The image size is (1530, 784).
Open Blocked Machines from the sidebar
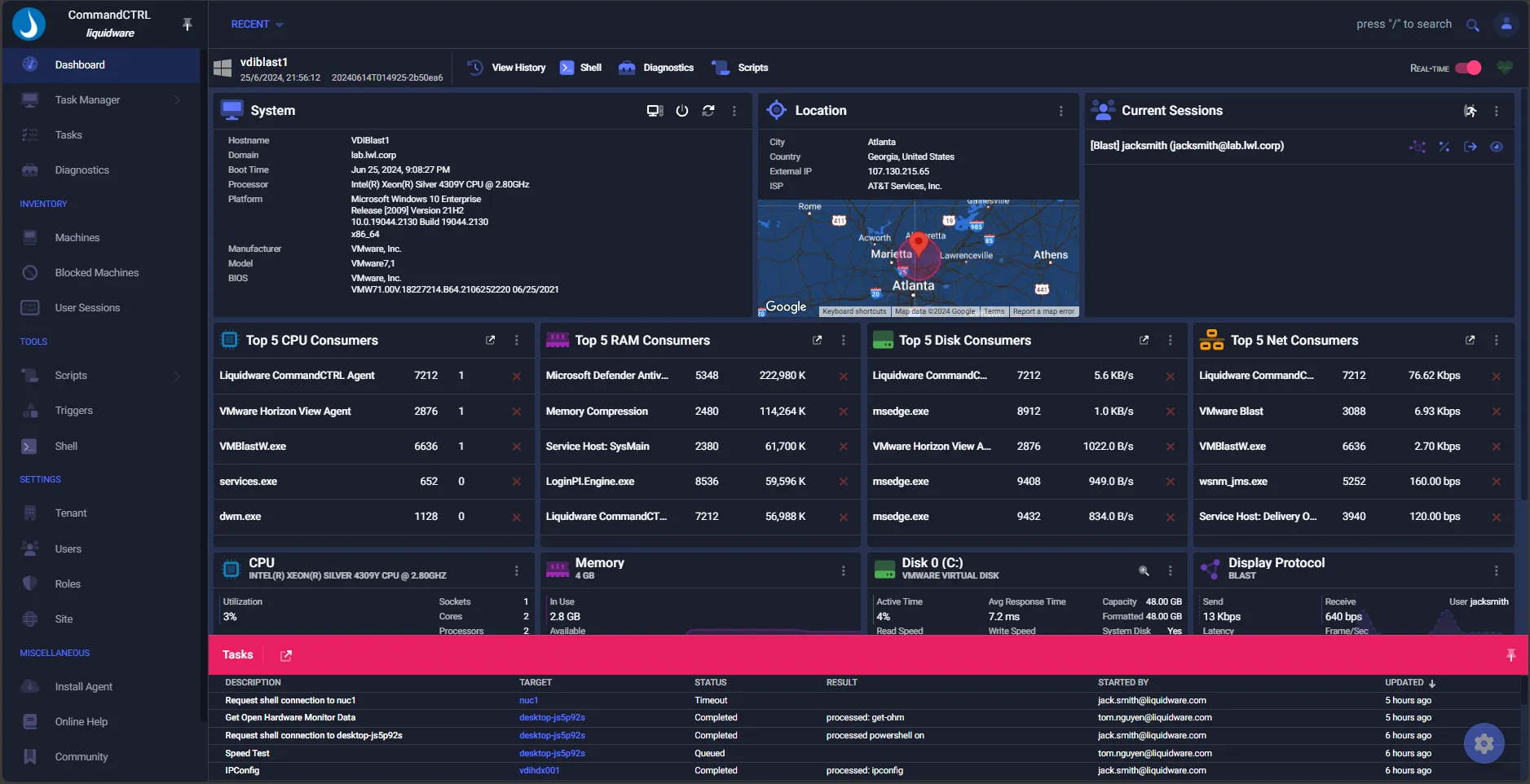pyautogui.click(x=101, y=273)
